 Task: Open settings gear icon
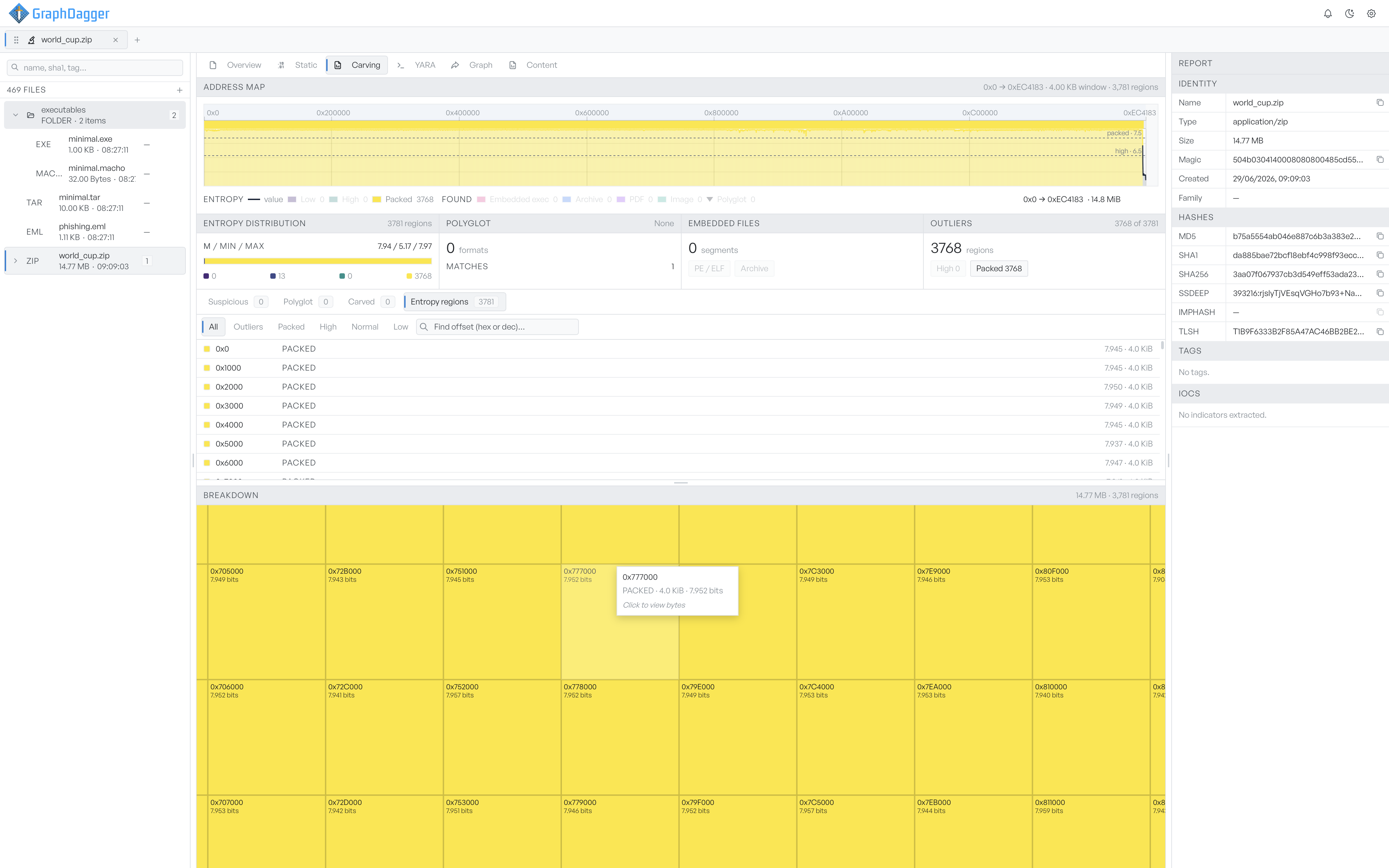1371,14
